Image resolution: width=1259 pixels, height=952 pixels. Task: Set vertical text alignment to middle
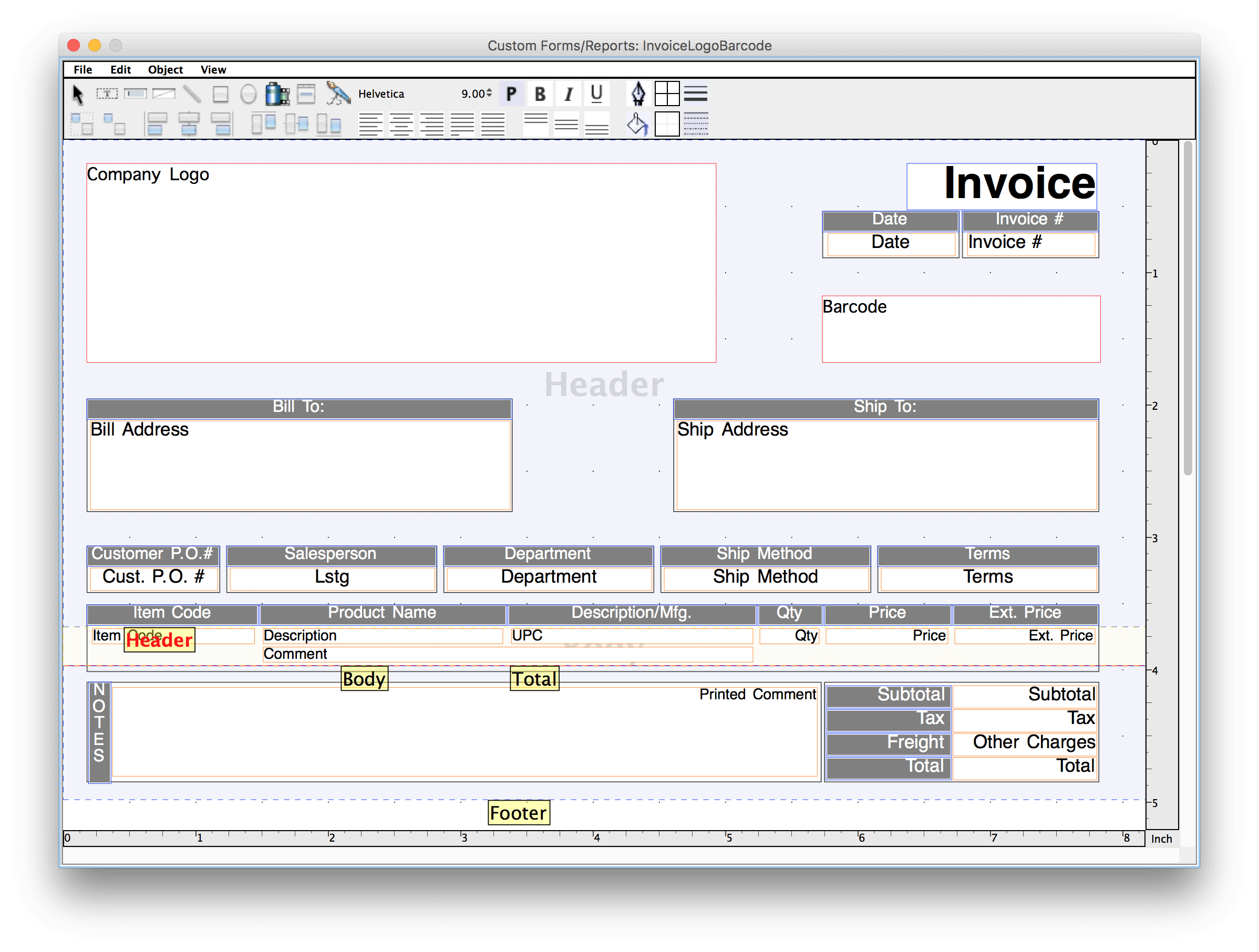(x=566, y=124)
